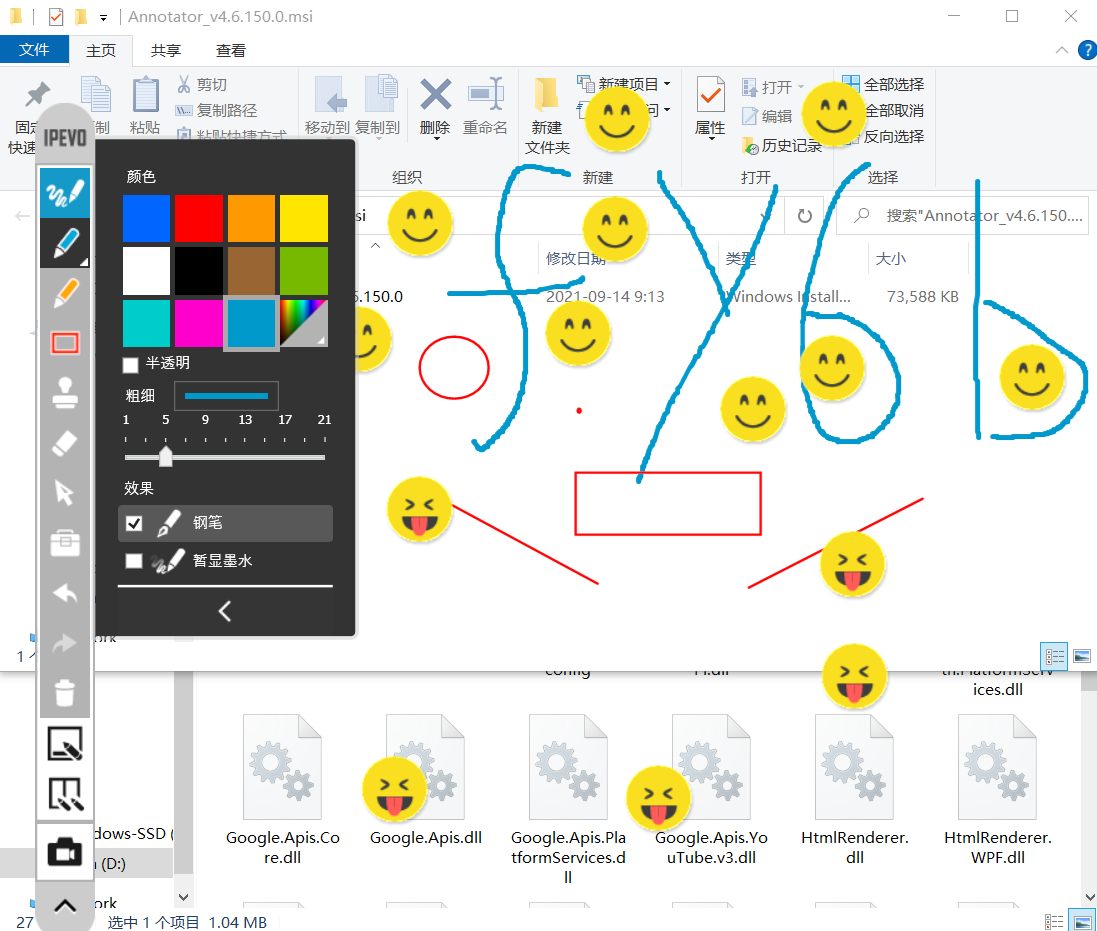
Task: Click the checkbox icon in title bar quick access
Action: pos(56,16)
